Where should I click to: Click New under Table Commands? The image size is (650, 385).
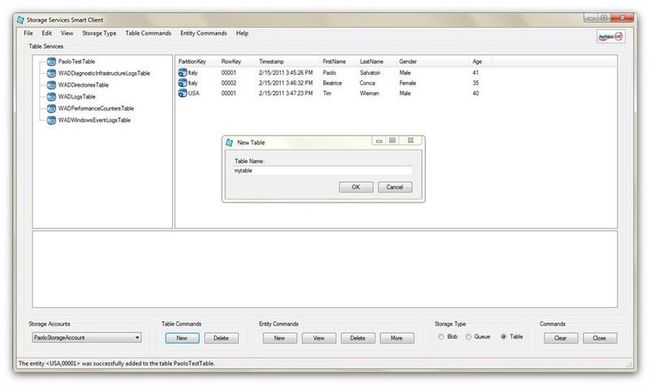[182, 338]
